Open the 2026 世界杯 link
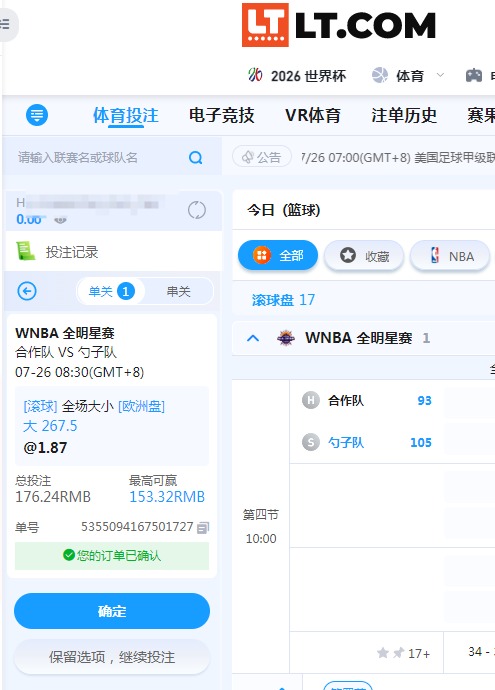The image size is (495, 690). click(308, 76)
